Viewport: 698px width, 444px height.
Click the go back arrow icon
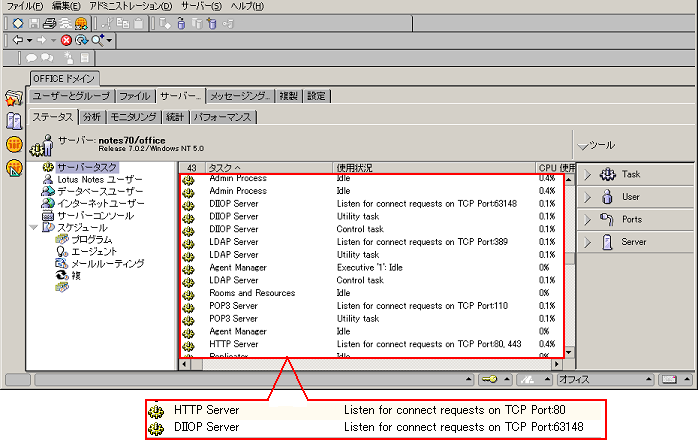click(x=18, y=40)
